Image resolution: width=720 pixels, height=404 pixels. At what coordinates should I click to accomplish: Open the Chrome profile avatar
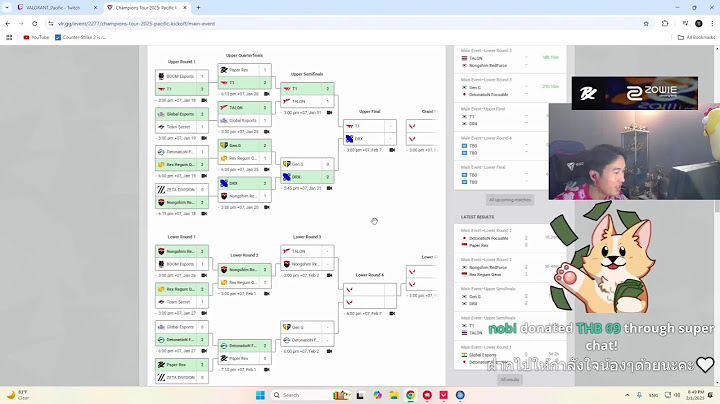coord(699,23)
